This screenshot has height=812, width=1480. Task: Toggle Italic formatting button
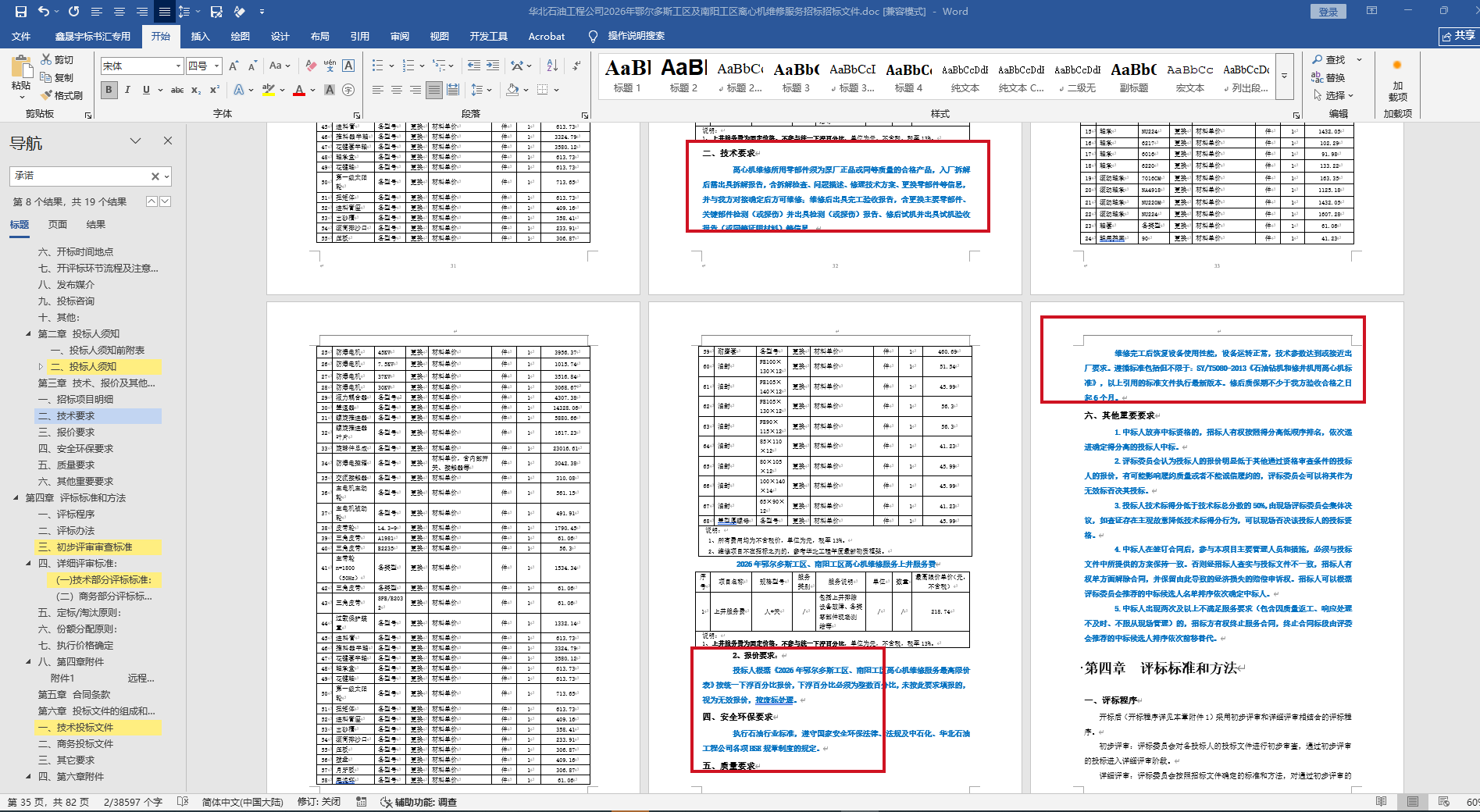(x=127, y=90)
